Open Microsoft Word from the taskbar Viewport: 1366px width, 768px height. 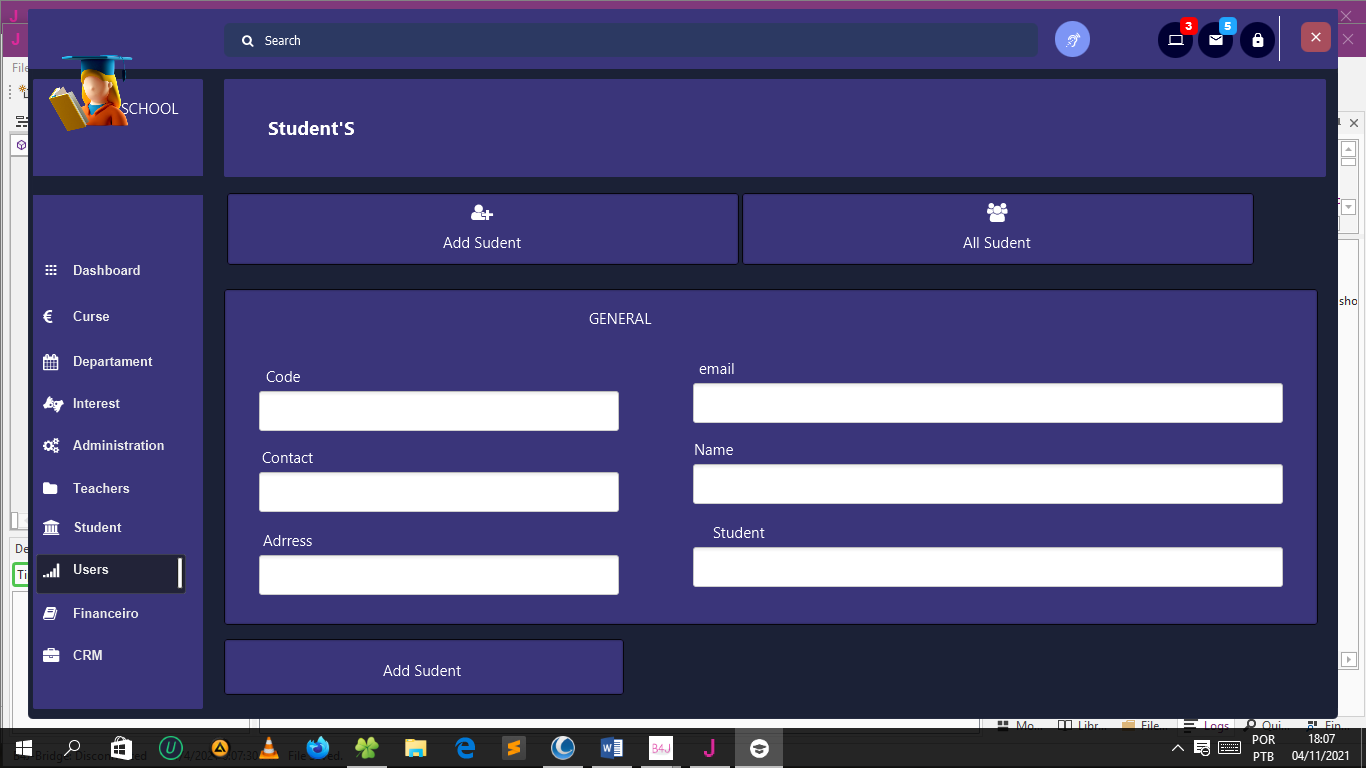coord(612,748)
